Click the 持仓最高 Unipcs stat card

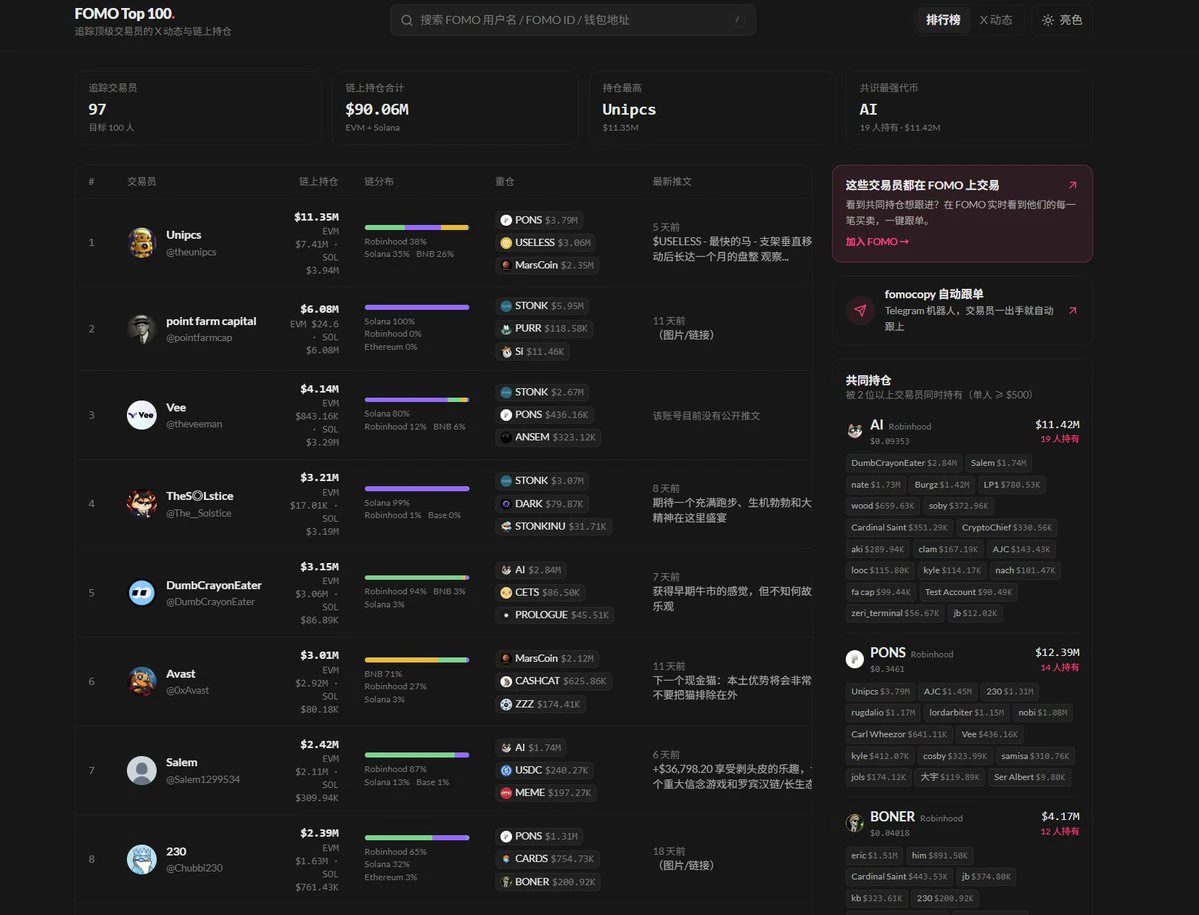tap(711, 108)
